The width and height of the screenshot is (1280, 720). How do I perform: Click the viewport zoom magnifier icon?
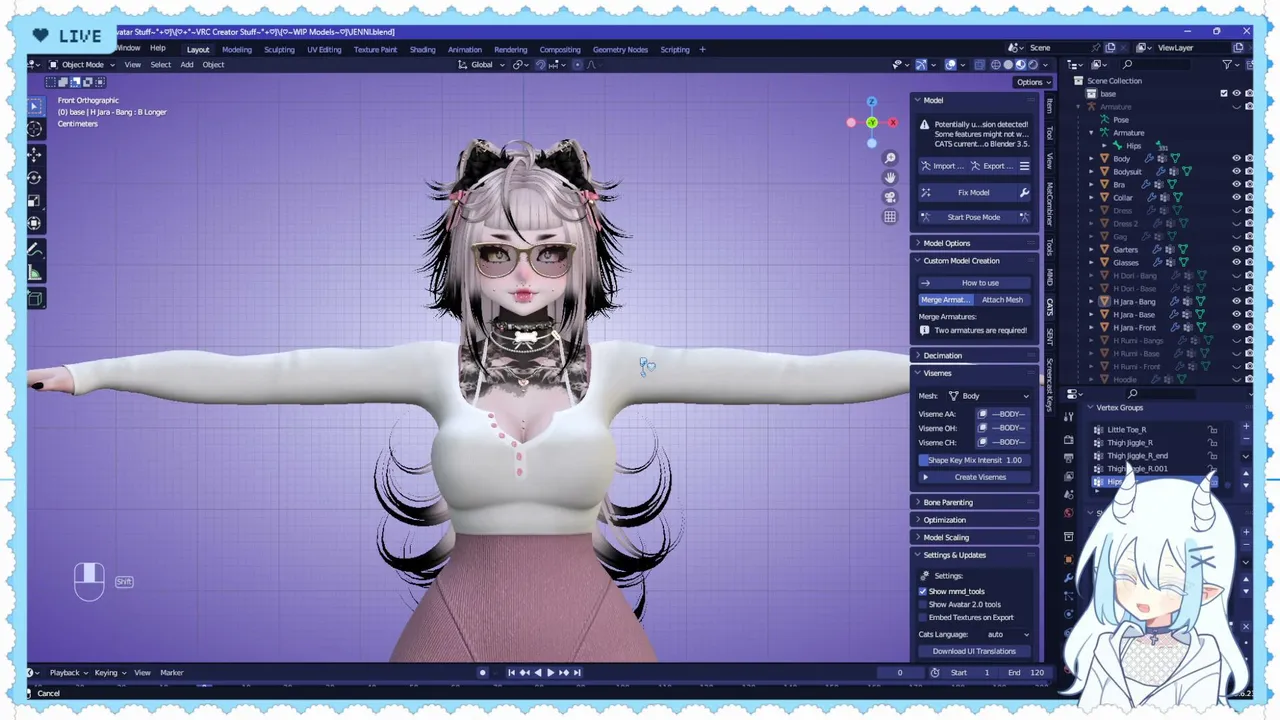click(x=890, y=159)
